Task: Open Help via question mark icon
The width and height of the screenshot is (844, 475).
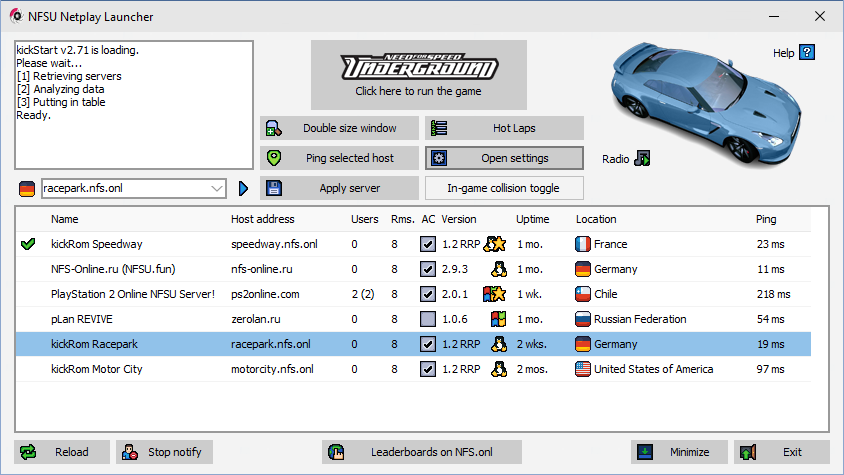Action: point(807,52)
